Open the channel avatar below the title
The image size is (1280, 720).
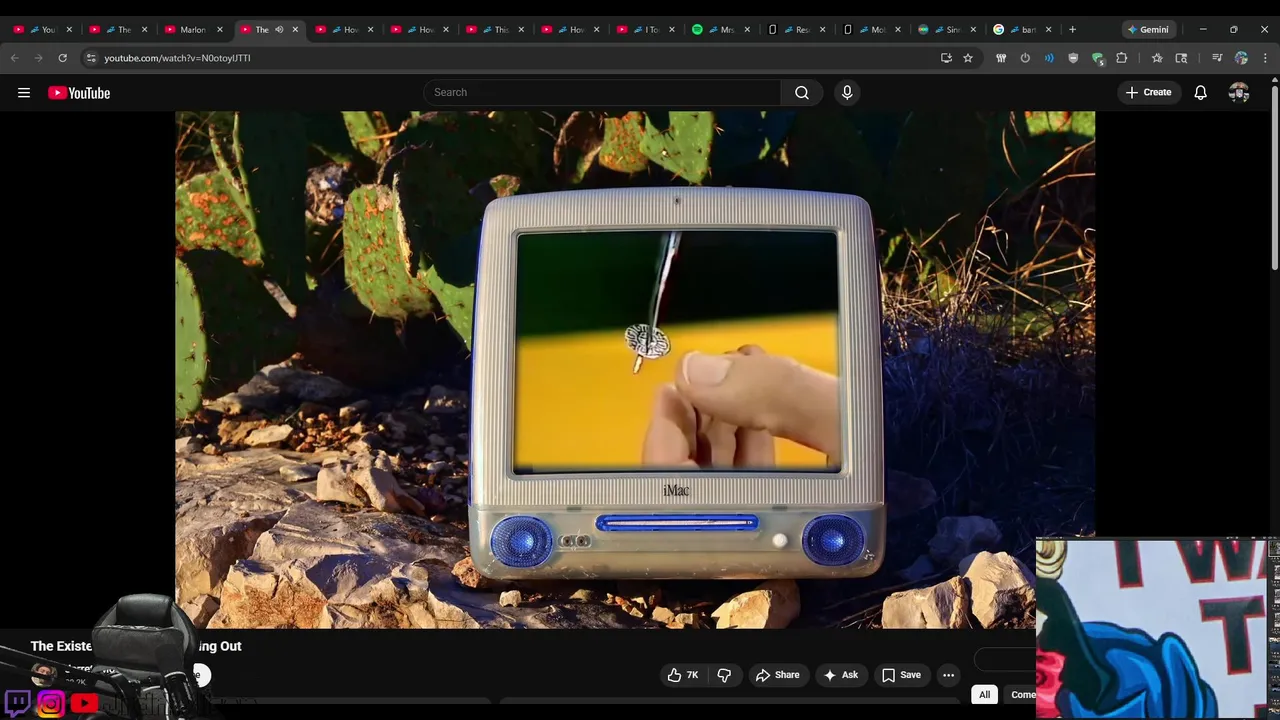pyautogui.click(x=43, y=675)
